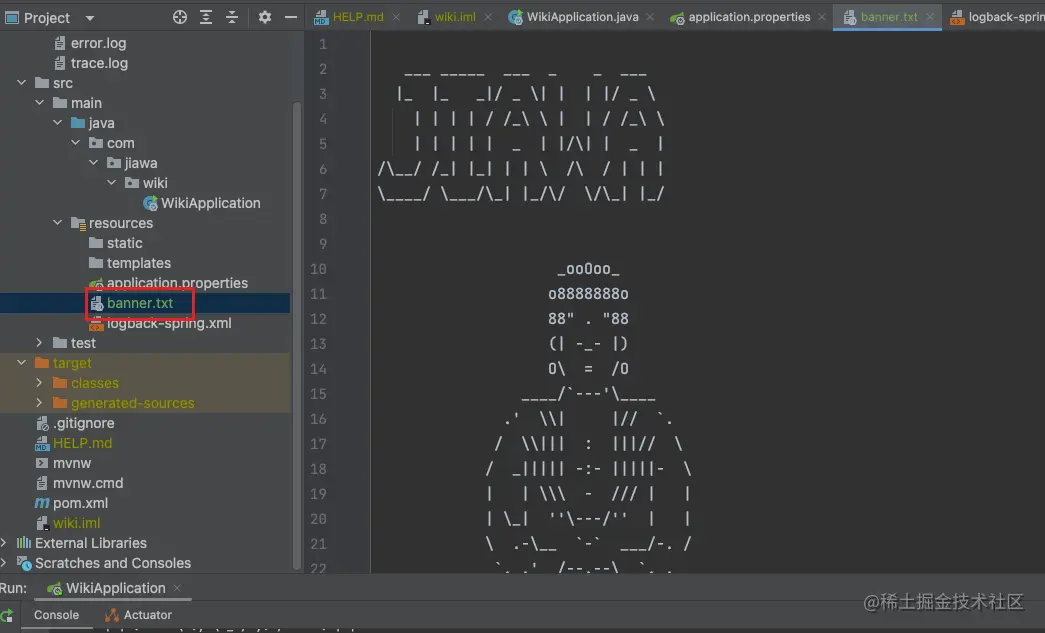The width and height of the screenshot is (1045, 633).
Task: Switch to the HELP.md tab
Action: (x=358, y=17)
